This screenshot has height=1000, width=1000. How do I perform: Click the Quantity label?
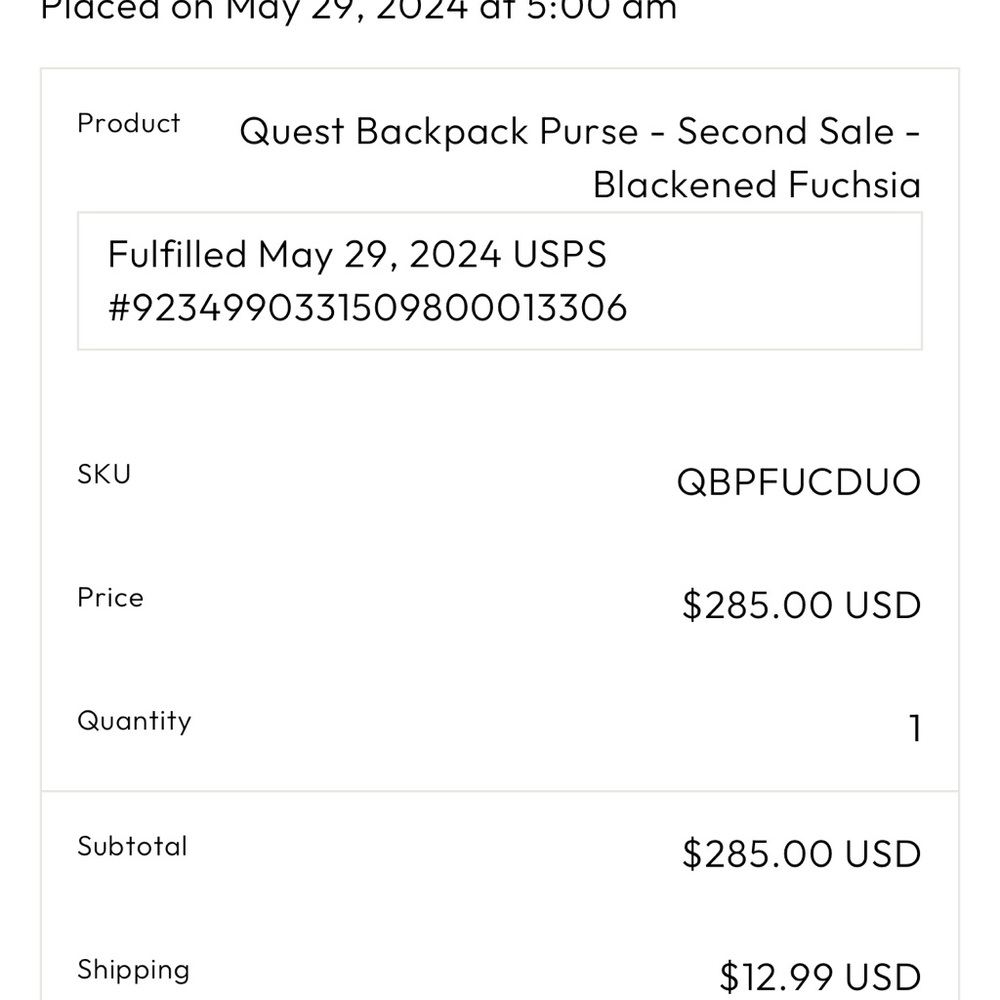[x=134, y=721]
